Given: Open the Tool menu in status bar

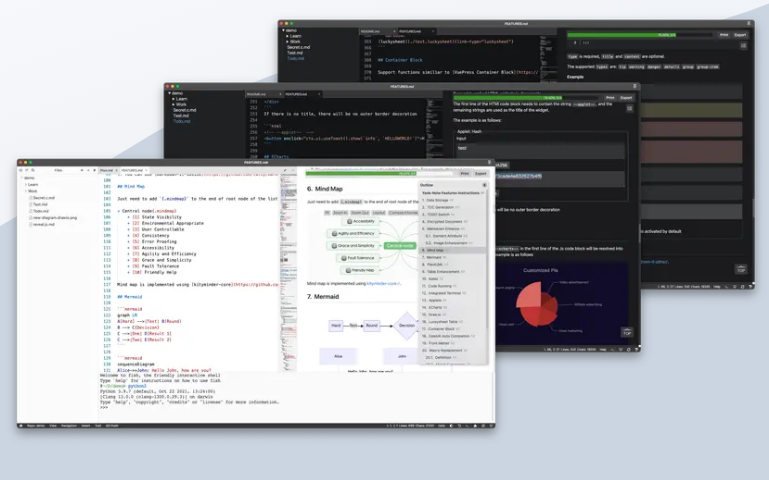Looking at the screenshot, I should [x=98, y=426].
